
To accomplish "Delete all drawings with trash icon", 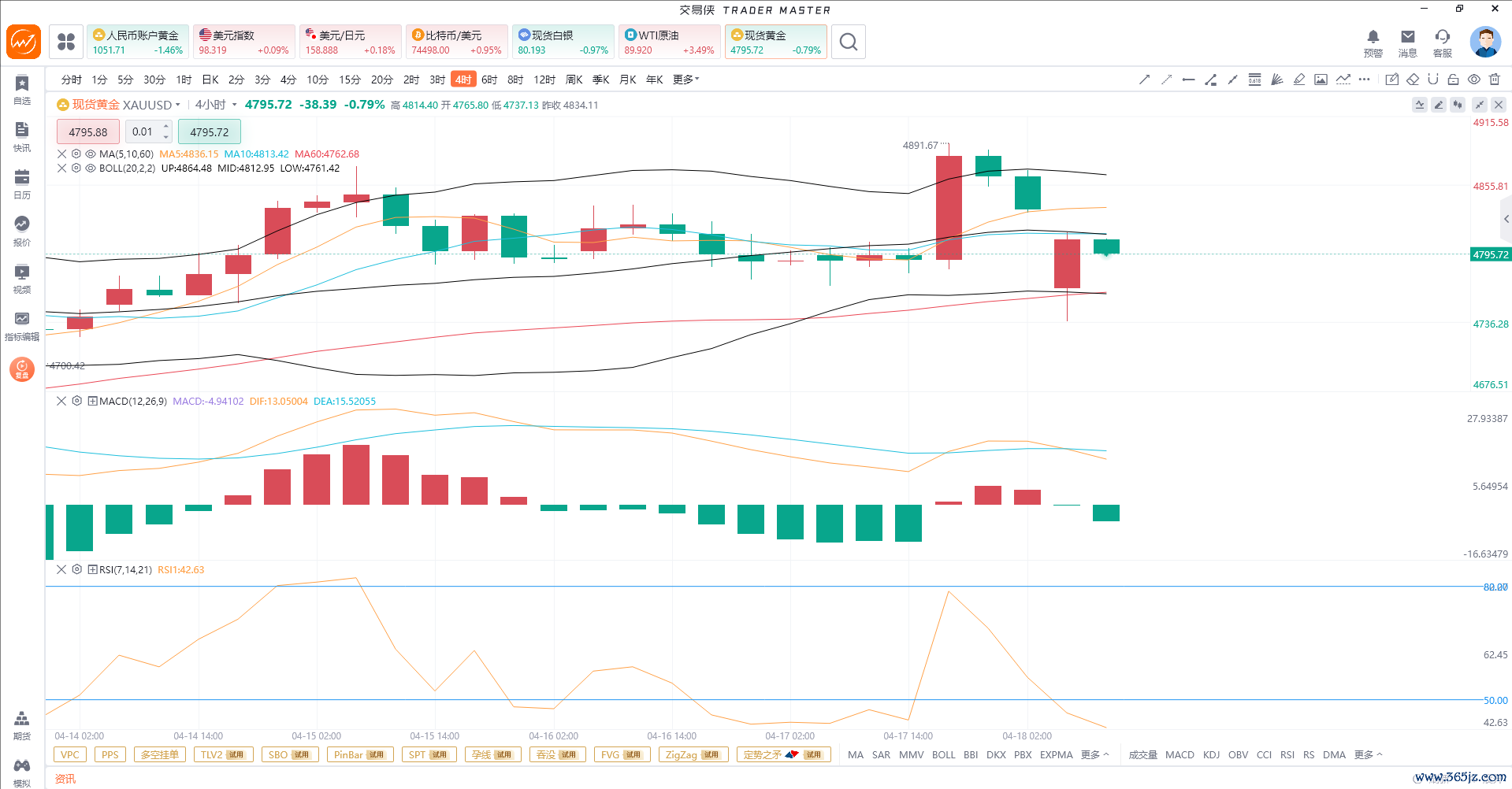I will coord(1495,80).
